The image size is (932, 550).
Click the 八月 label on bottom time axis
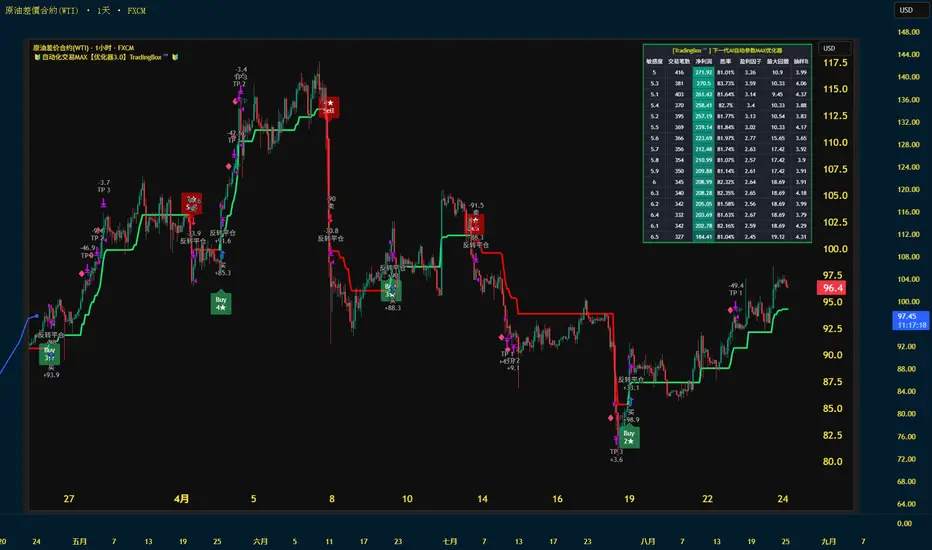pyautogui.click(x=648, y=542)
